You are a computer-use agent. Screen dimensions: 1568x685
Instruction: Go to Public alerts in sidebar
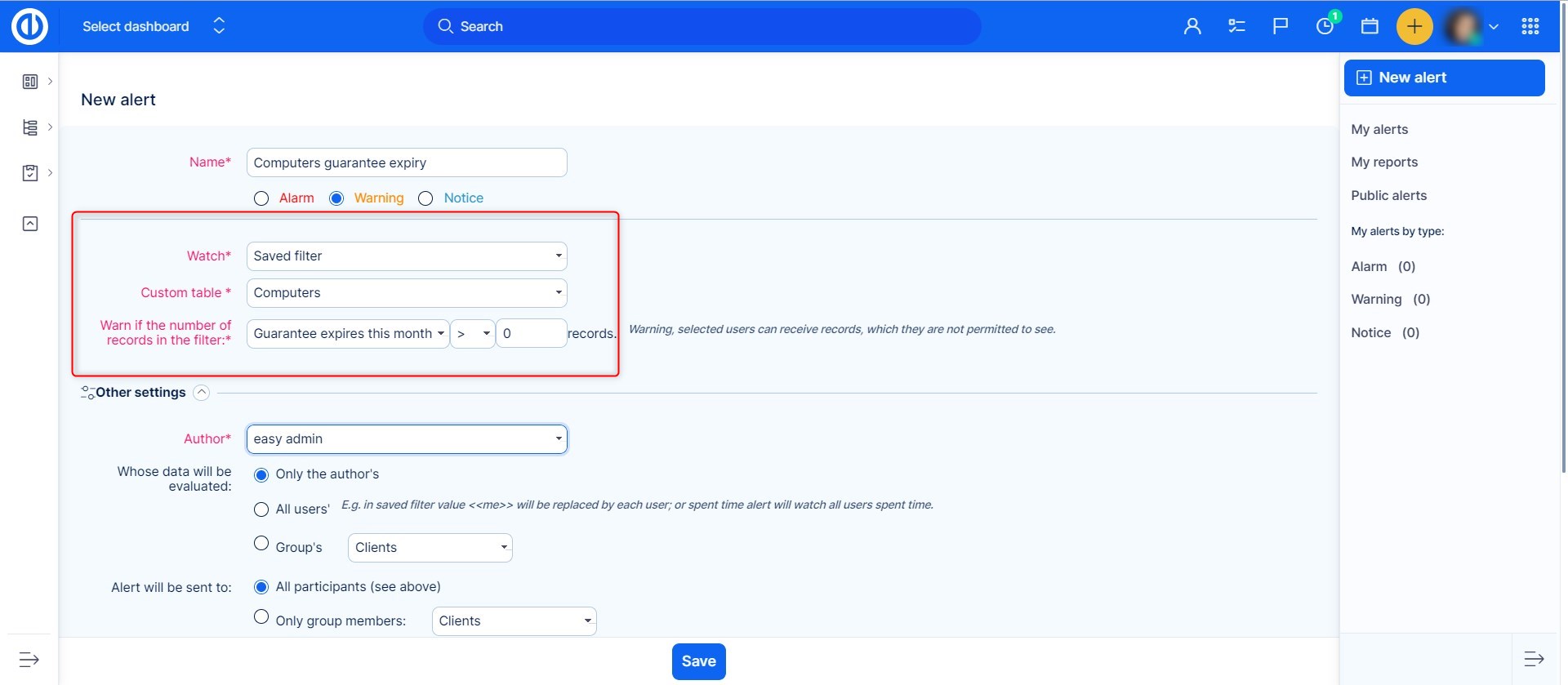(x=1388, y=195)
